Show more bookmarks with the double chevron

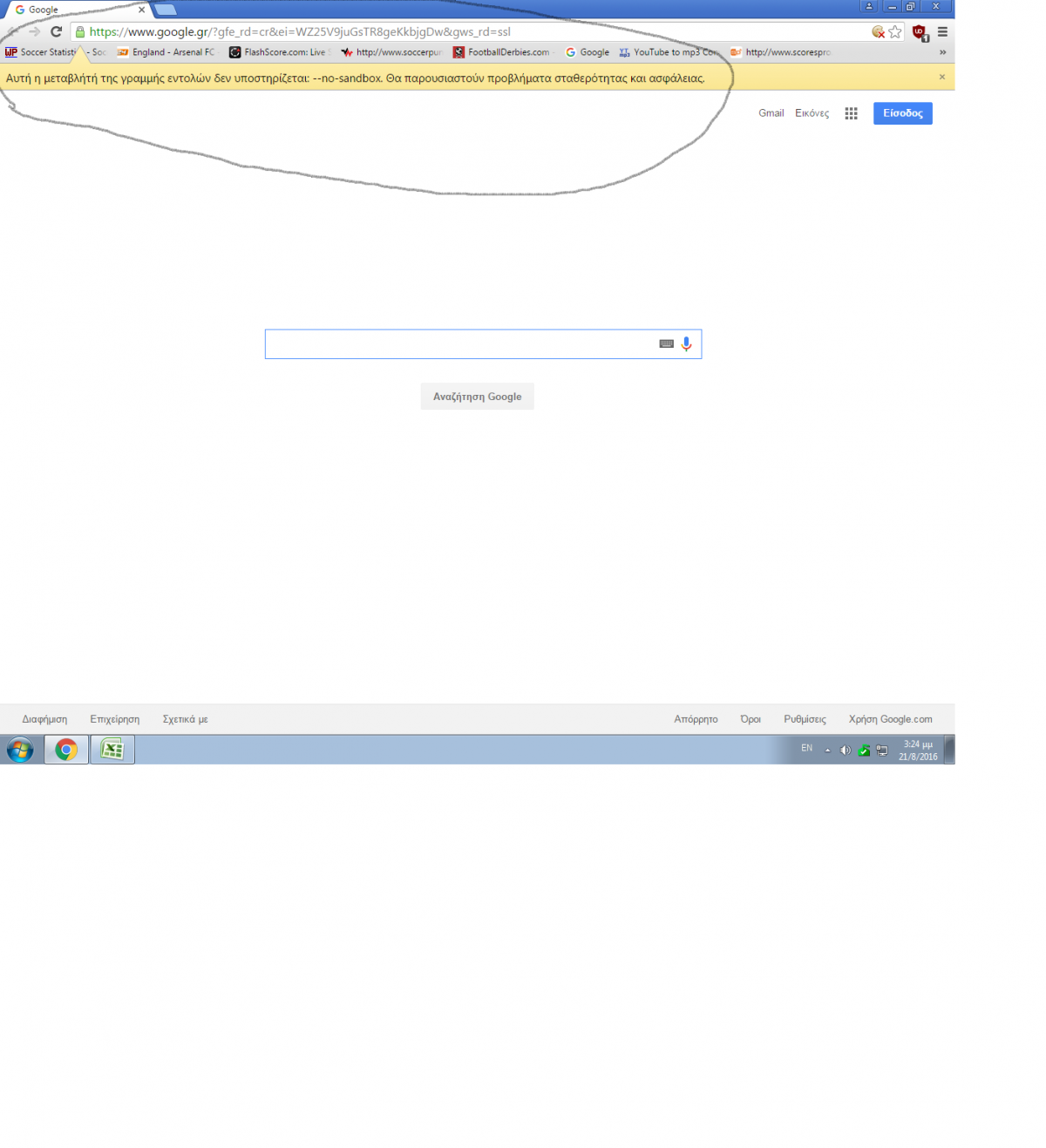942,52
